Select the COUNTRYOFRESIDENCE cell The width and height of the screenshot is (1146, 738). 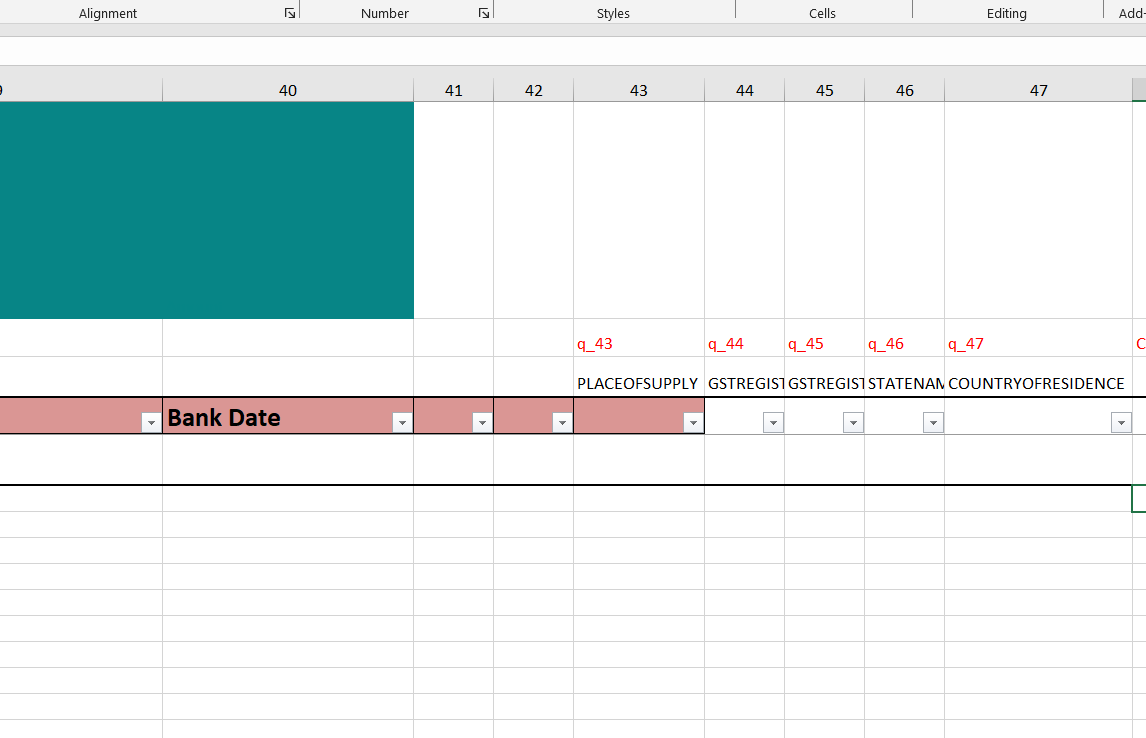point(1036,383)
